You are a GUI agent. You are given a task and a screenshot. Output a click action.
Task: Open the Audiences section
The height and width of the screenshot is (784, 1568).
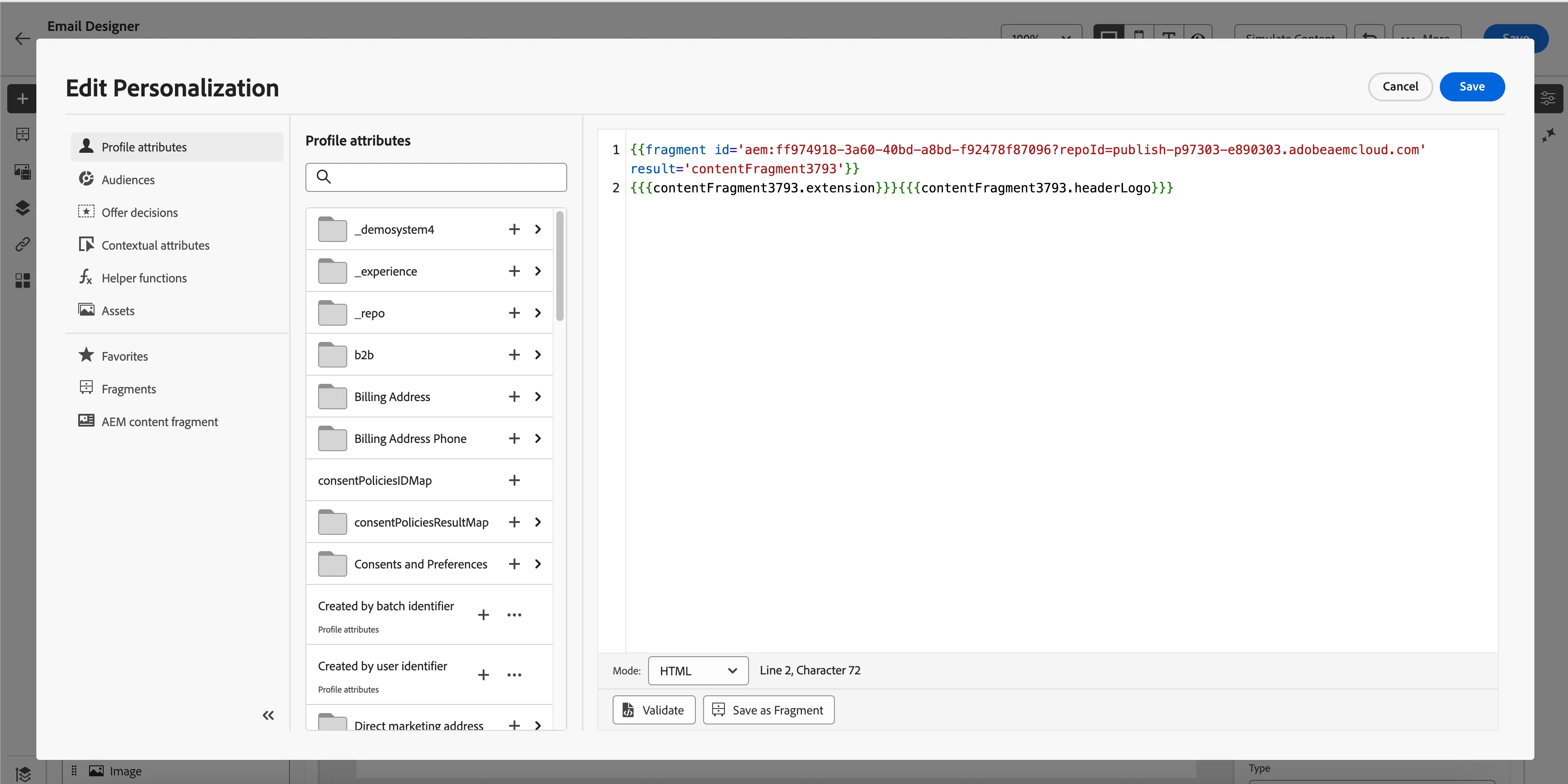pyautogui.click(x=177, y=180)
